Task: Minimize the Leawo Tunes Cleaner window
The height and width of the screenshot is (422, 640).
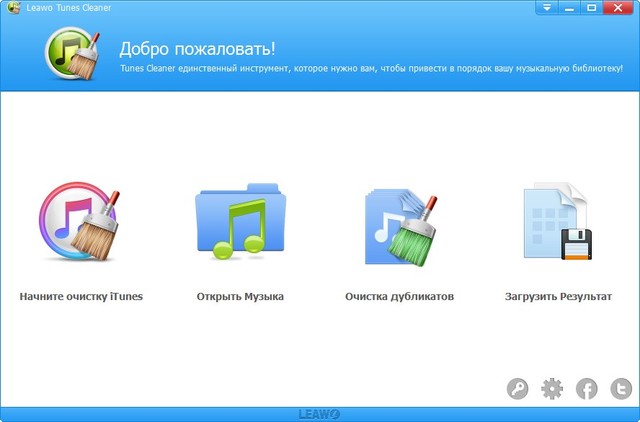Action: (x=569, y=8)
